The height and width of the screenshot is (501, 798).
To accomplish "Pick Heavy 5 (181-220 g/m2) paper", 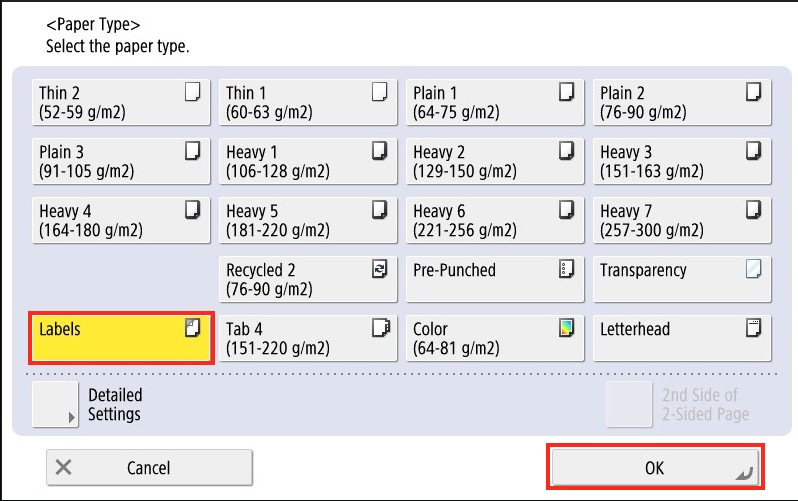I will [308, 220].
